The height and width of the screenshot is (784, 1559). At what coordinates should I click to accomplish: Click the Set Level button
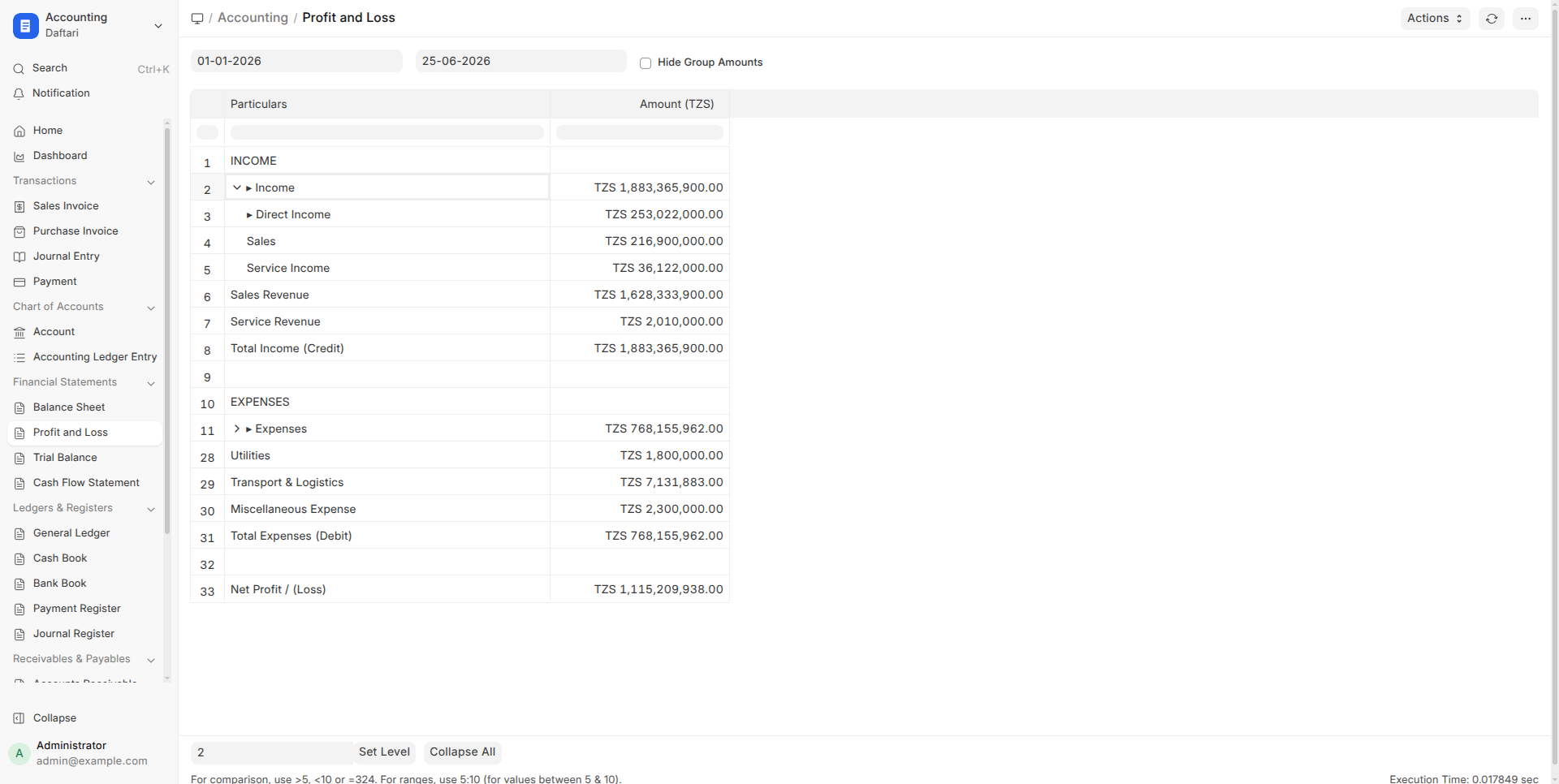(x=384, y=752)
